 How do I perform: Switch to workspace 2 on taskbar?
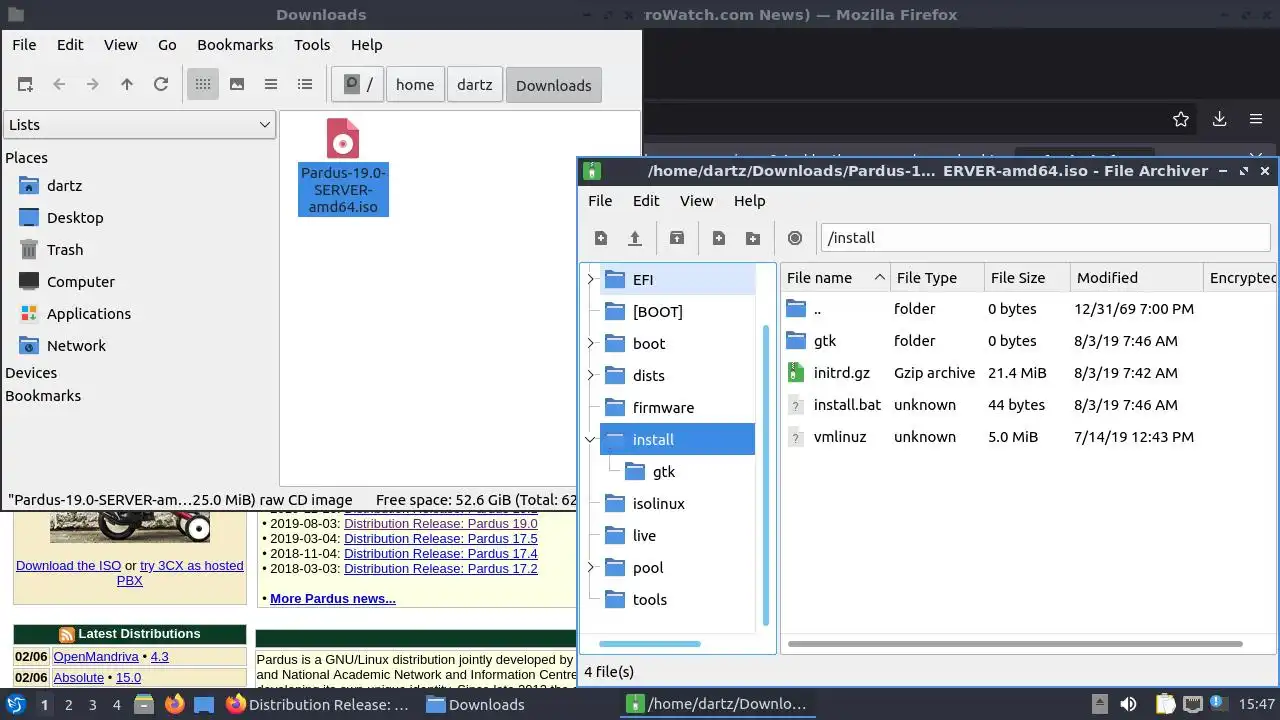68,705
